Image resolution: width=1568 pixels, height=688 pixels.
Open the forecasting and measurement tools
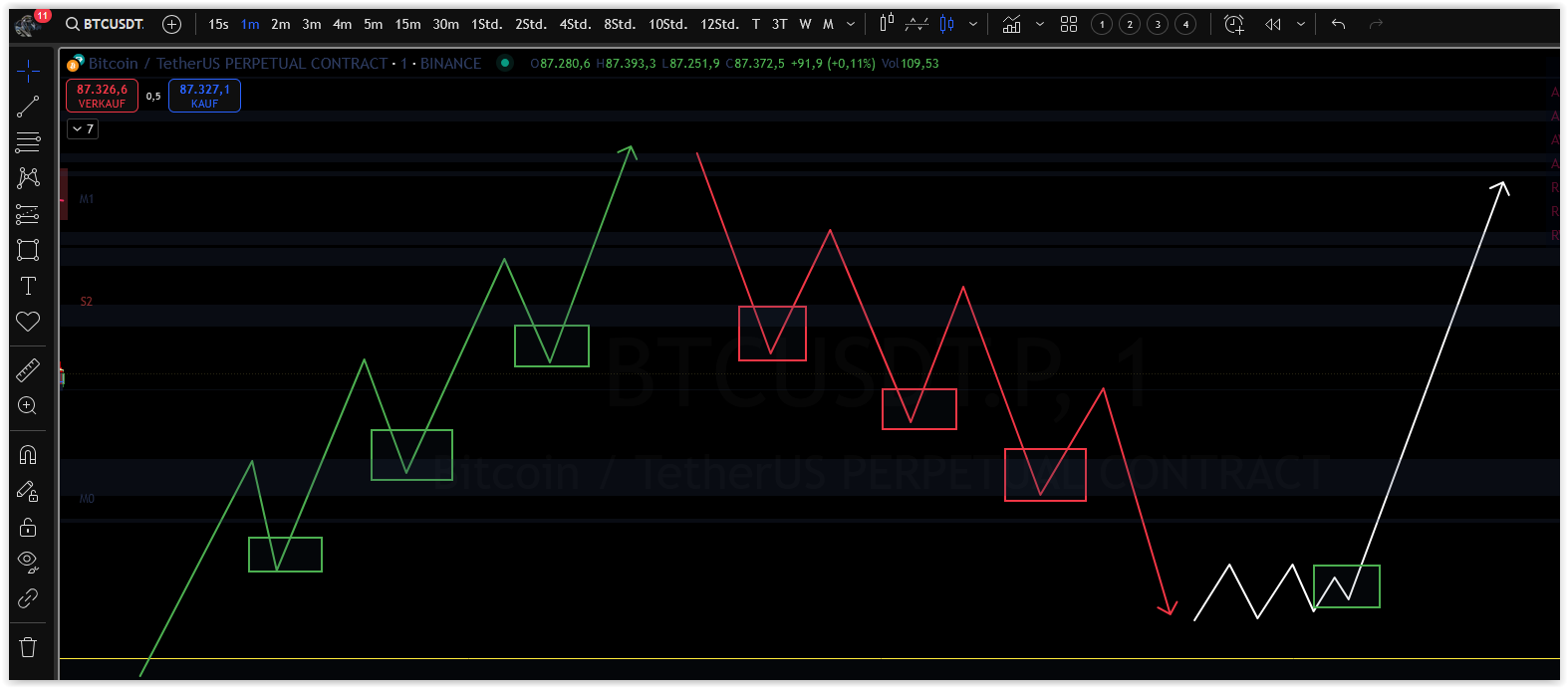(28, 214)
